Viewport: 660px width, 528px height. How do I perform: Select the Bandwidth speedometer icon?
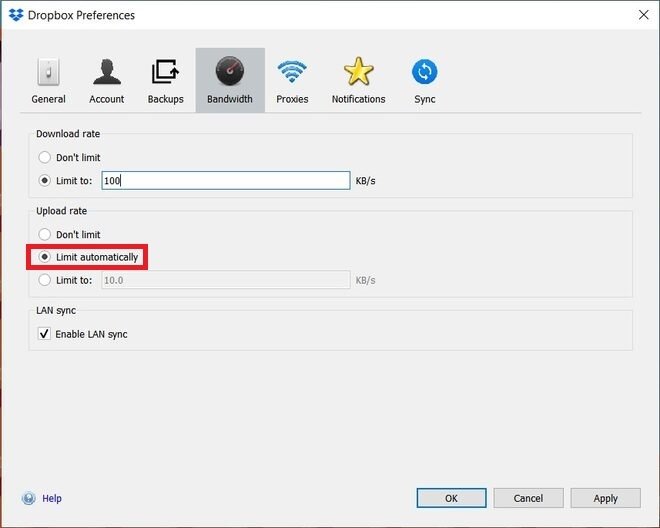[230, 71]
